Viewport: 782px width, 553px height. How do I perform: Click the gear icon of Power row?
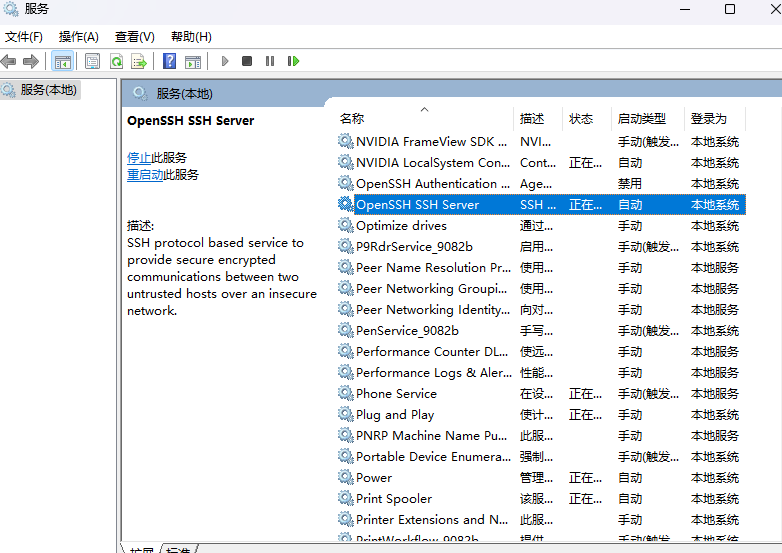point(345,477)
